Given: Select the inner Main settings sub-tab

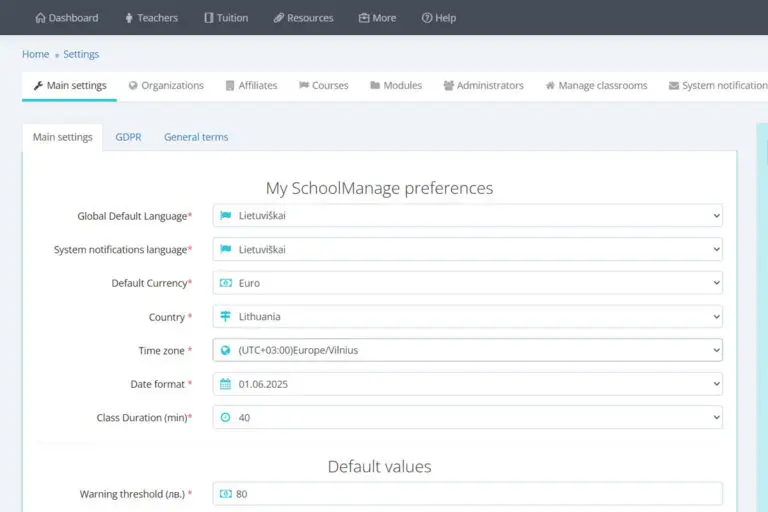Looking at the screenshot, I should tap(63, 137).
